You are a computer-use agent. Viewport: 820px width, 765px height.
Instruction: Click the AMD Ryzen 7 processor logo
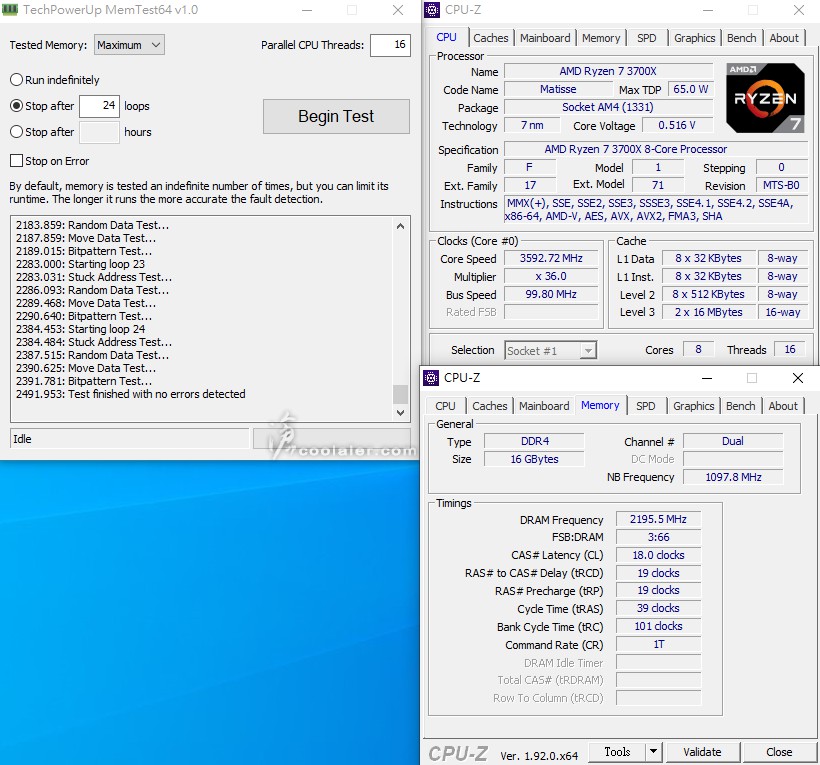pyautogui.click(x=765, y=98)
